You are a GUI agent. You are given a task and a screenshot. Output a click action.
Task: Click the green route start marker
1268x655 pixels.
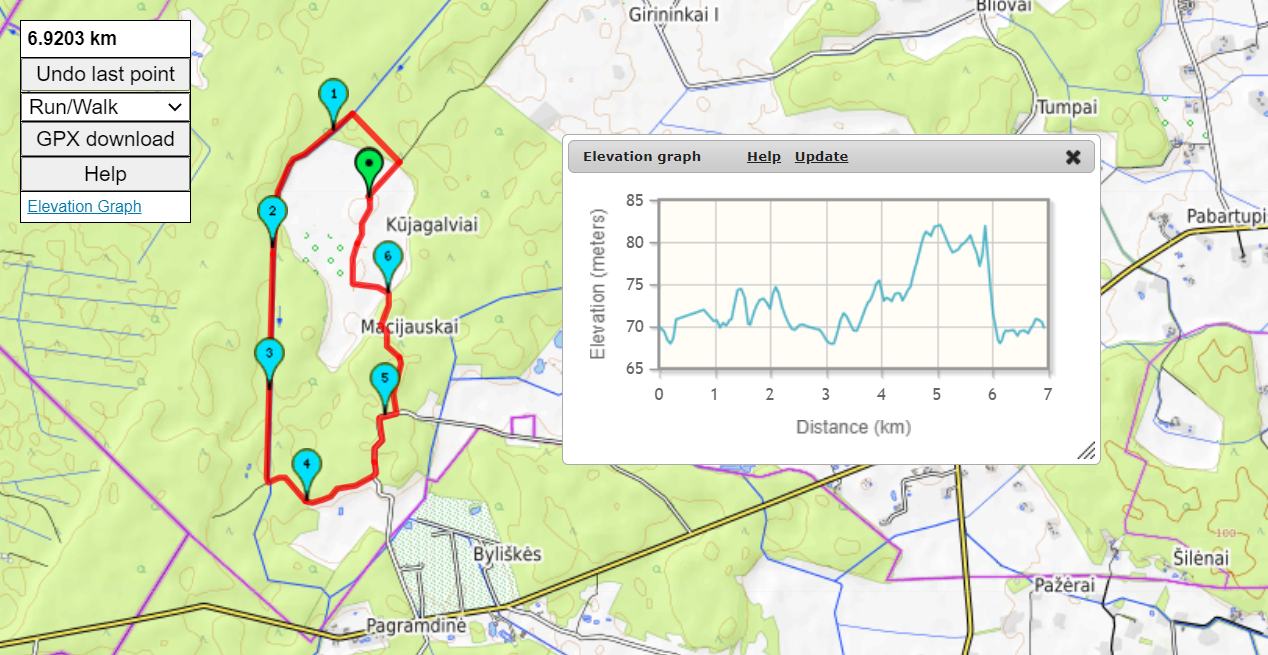click(x=369, y=165)
